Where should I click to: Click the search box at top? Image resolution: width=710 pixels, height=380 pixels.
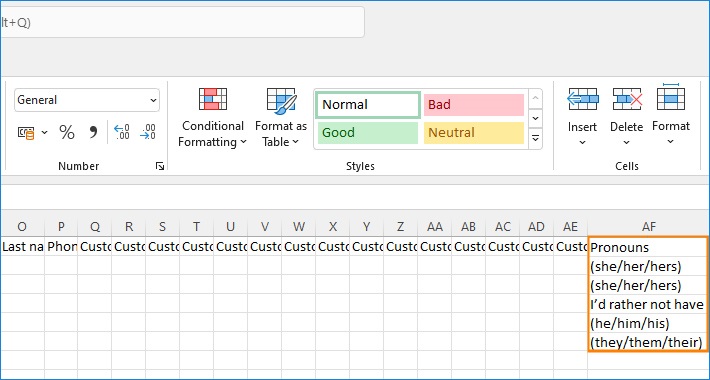point(182,22)
